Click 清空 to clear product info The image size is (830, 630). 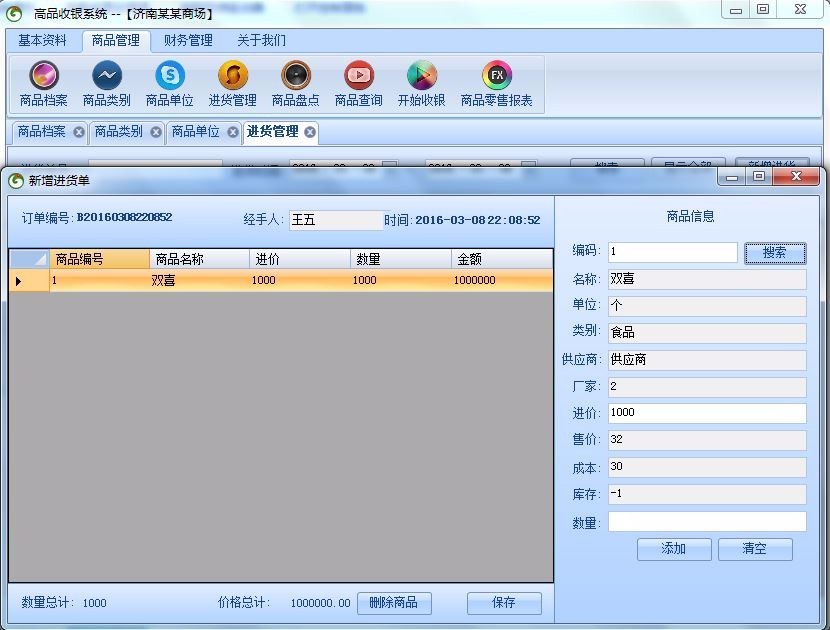tap(755, 549)
